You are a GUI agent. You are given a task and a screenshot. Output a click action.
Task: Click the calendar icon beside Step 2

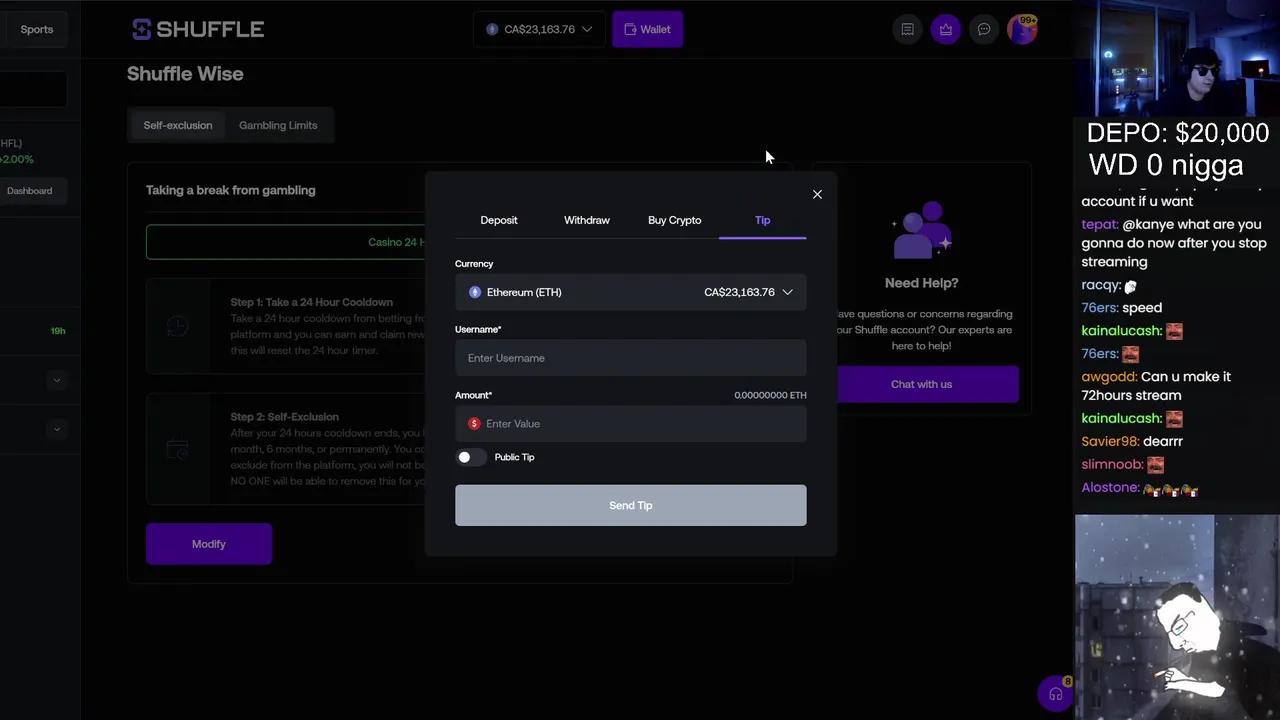pos(177,449)
